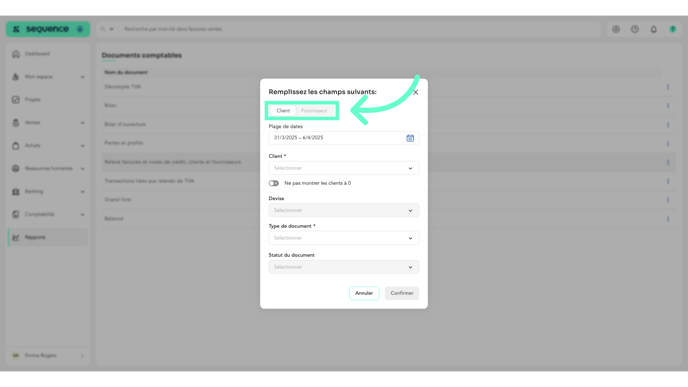This screenshot has width=688, height=387.
Task: Click the Sequence logo
Action: pyautogui.click(x=47, y=29)
